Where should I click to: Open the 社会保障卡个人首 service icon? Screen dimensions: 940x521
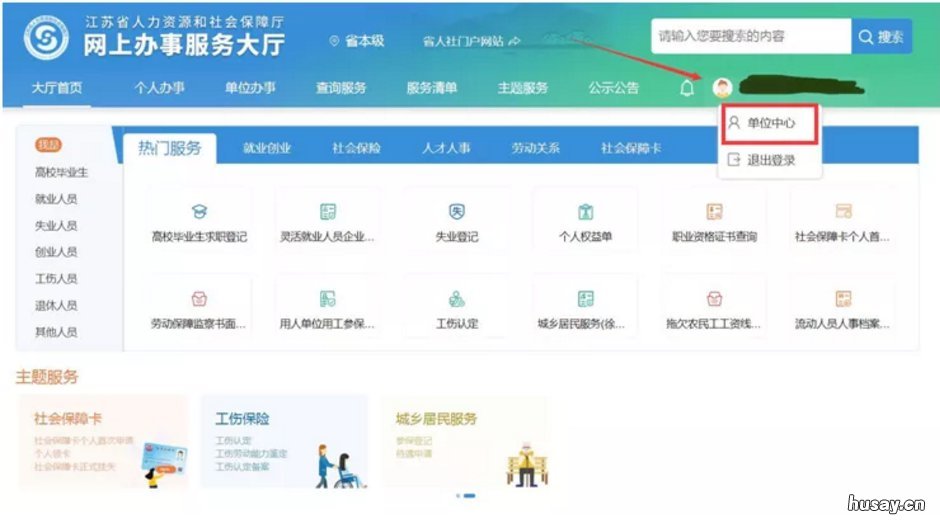tap(843, 211)
